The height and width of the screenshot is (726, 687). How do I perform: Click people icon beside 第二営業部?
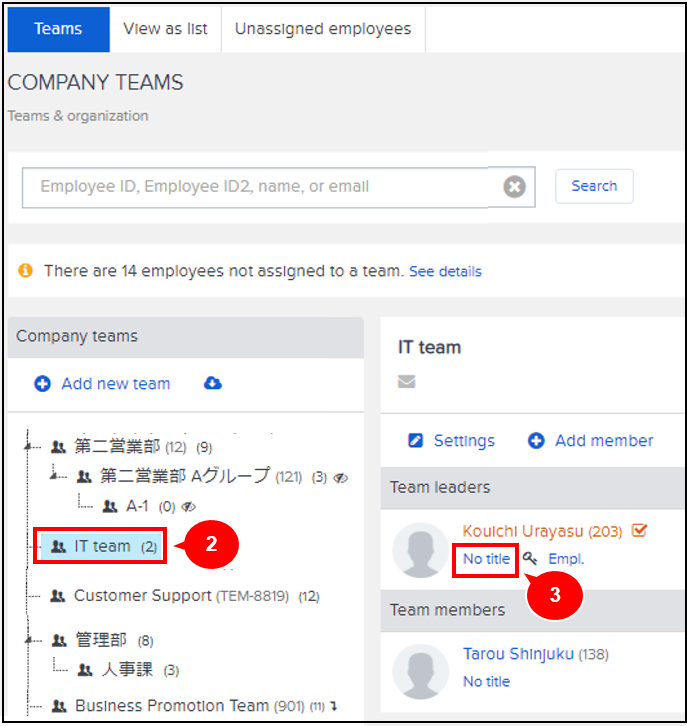(x=58, y=447)
